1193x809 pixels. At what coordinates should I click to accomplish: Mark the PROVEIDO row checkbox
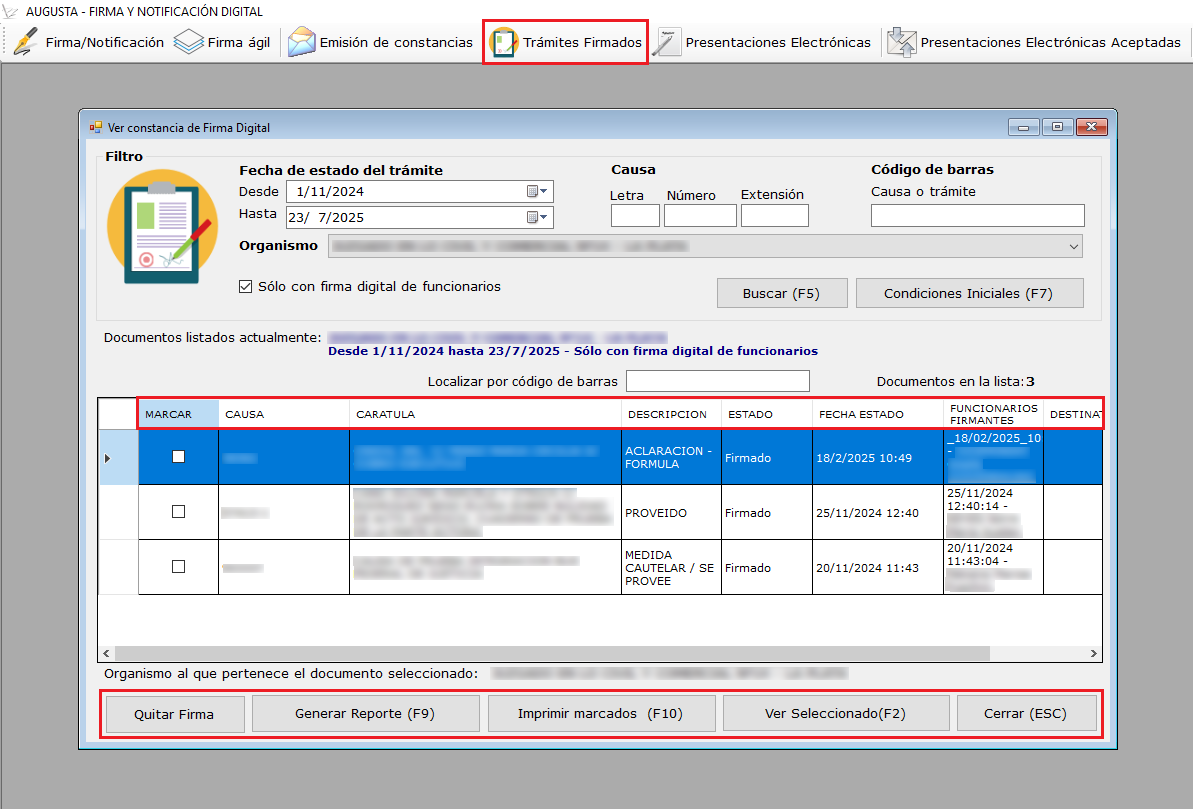[178, 512]
